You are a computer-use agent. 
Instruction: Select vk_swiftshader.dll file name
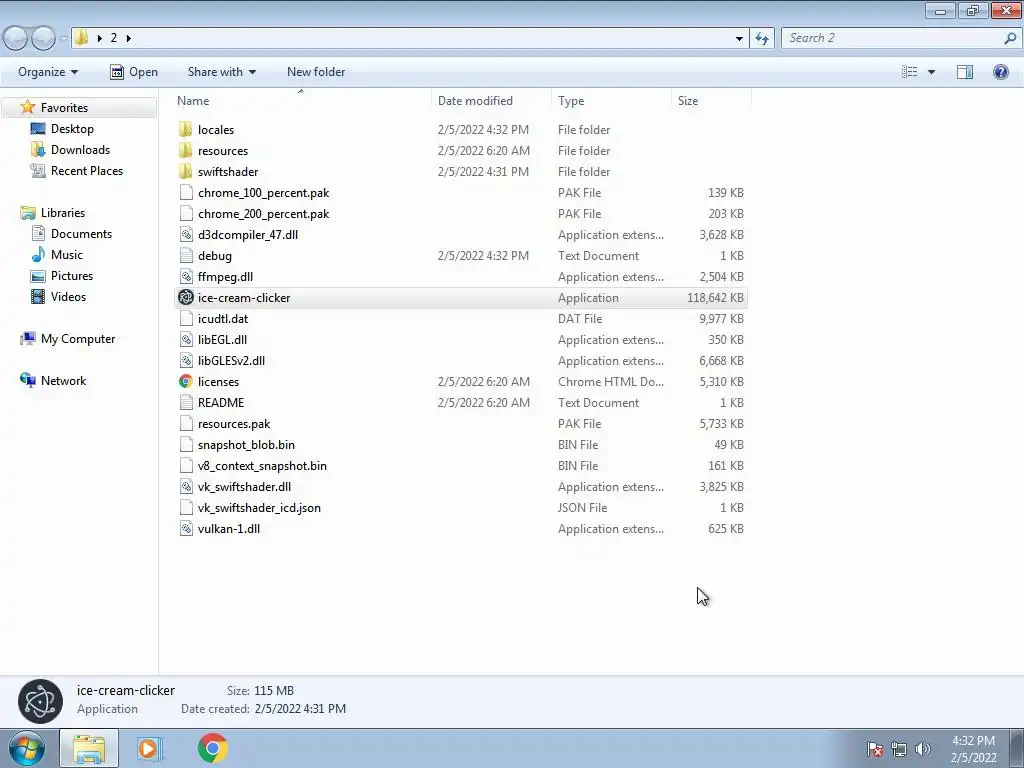coord(244,487)
